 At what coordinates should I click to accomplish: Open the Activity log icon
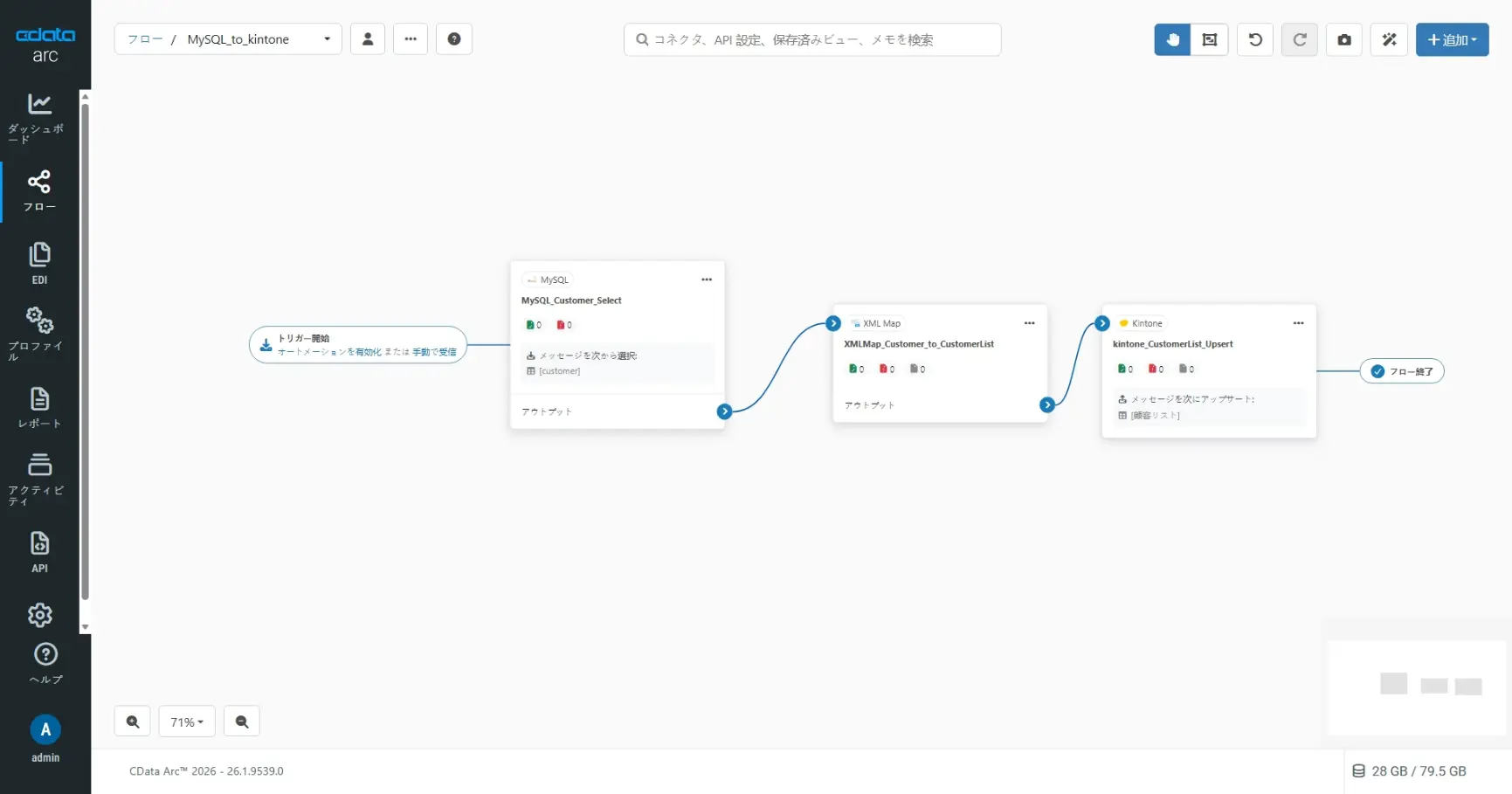click(39, 477)
